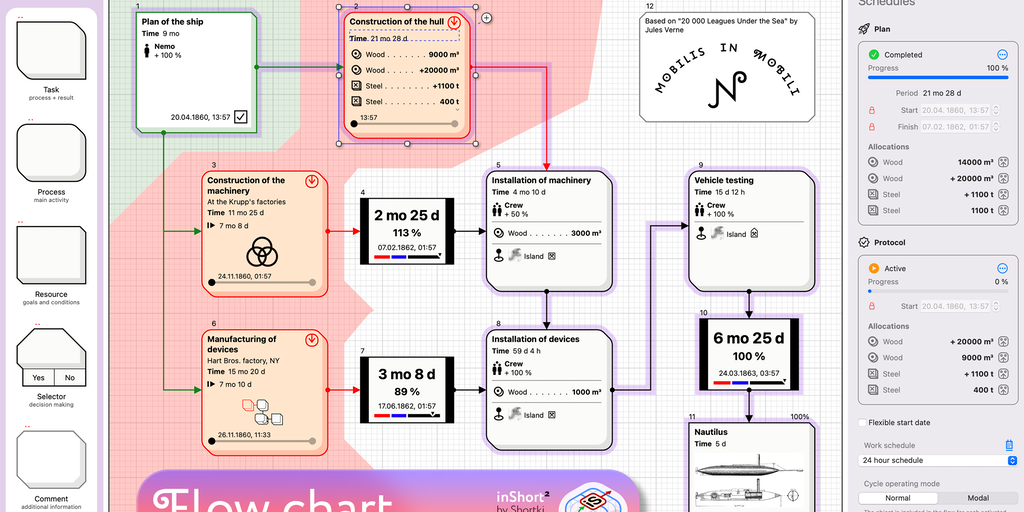Click the Protocol Start date field
This screenshot has height=512, width=1024.
click(954, 306)
